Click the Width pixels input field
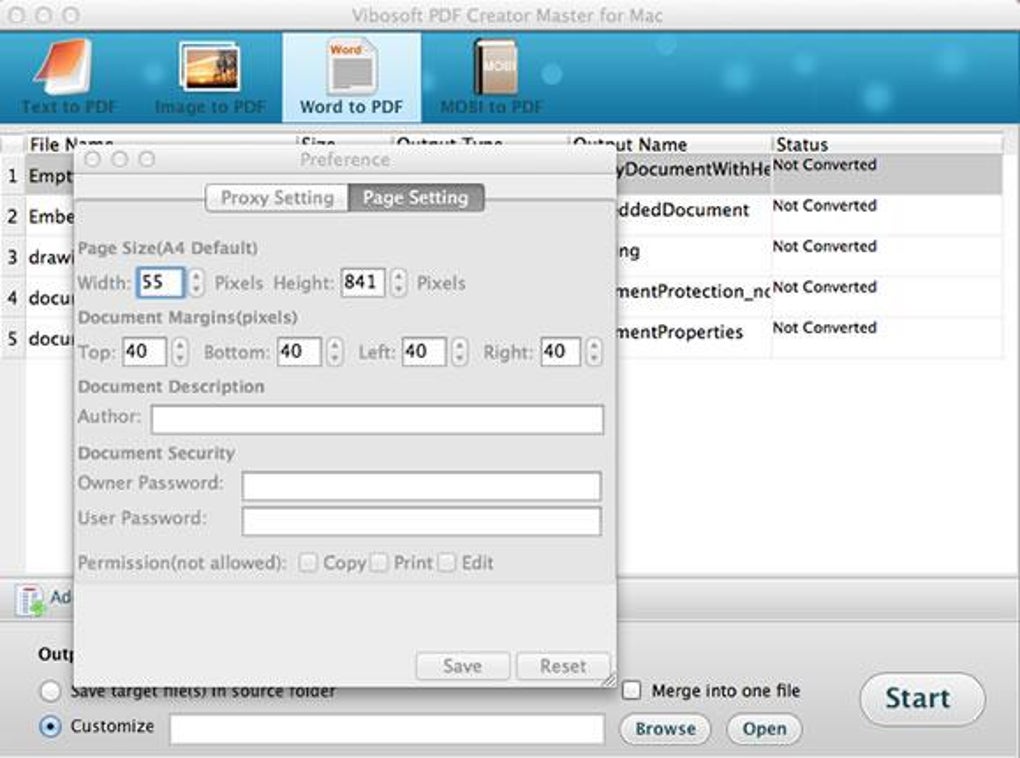The height and width of the screenshot is (758, 1020). tap(161, 282)
